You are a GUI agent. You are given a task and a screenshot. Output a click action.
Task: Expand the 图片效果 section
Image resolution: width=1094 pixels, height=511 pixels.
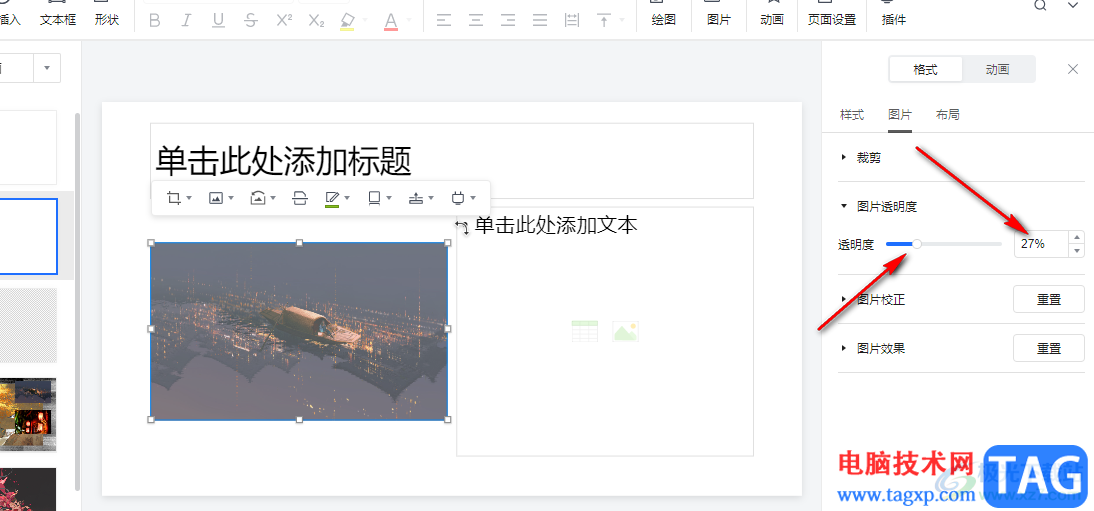point(880,348)
